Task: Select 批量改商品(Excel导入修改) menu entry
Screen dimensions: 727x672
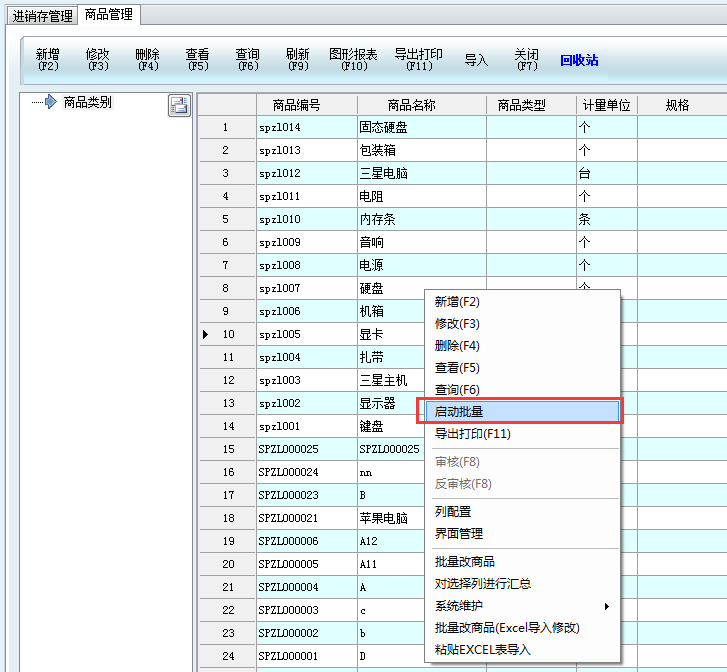Action: click(507, 628)
